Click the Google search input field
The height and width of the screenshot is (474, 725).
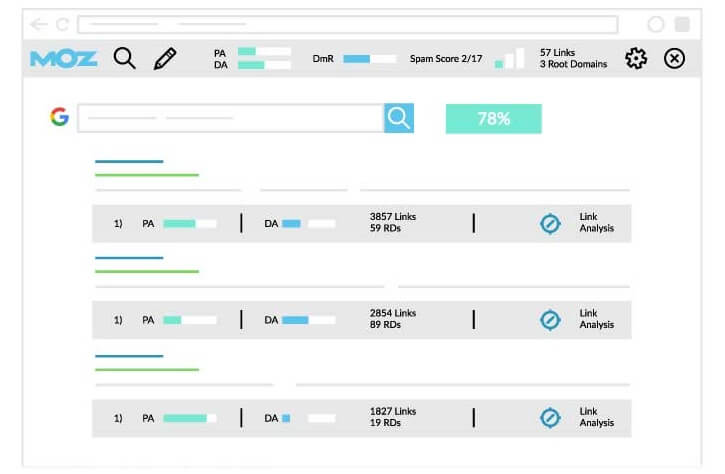230,118
